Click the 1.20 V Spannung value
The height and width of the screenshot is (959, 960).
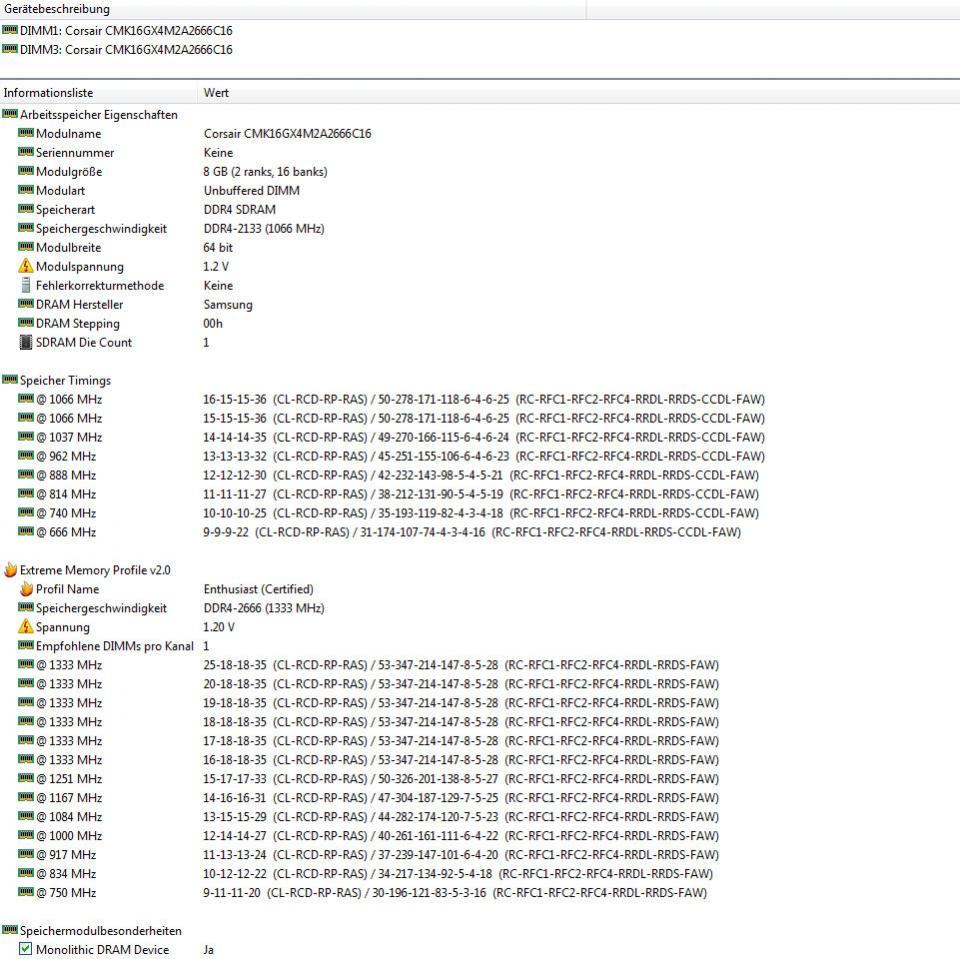(x=219, y=627)
